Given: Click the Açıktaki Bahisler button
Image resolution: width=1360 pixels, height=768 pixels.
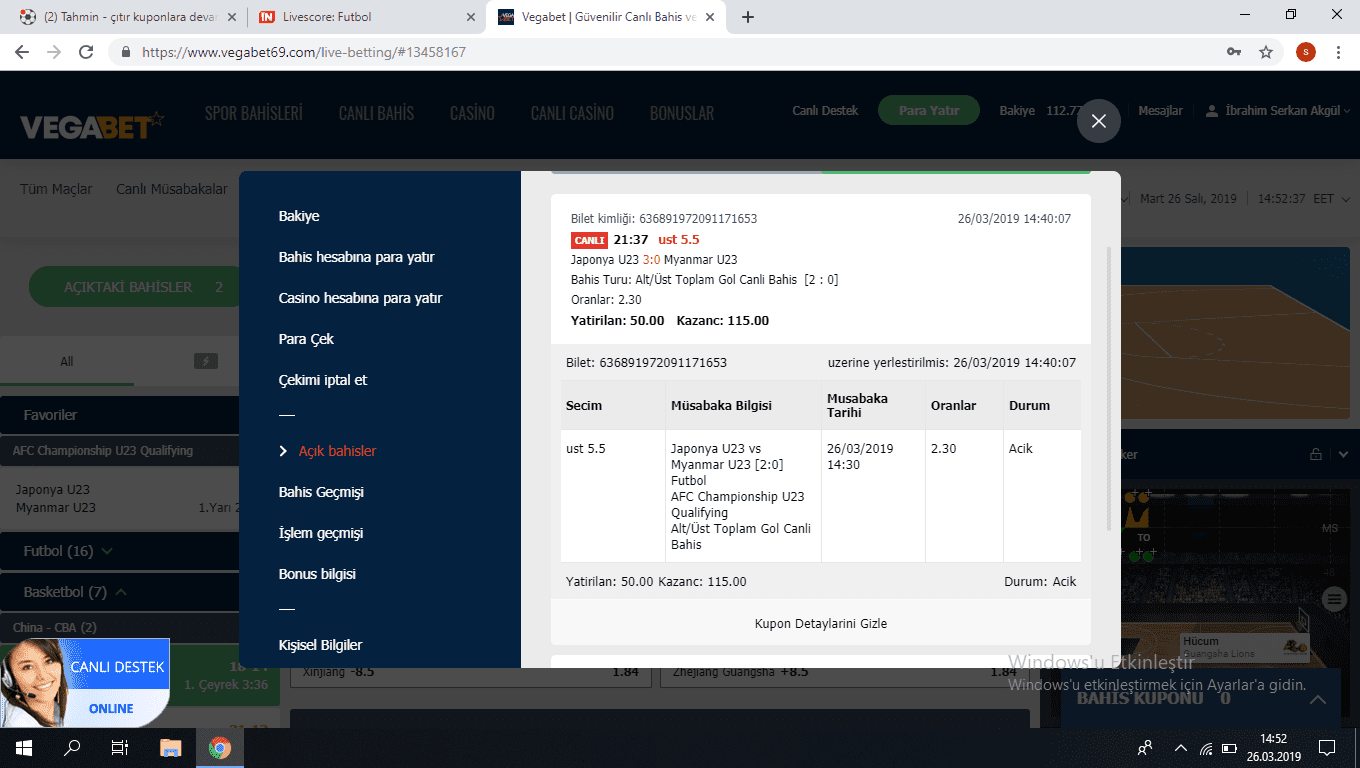Looking at the screenshot, I should click(x=136, y=287).
